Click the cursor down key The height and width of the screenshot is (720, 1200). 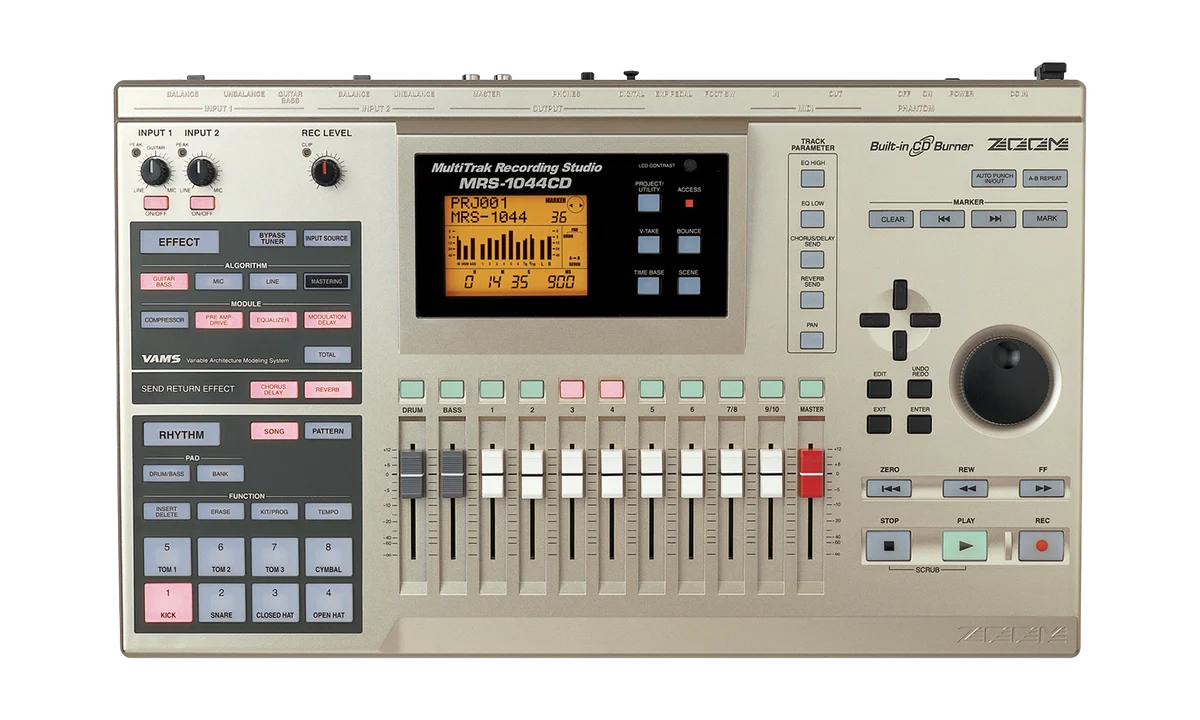pos(900,345)
